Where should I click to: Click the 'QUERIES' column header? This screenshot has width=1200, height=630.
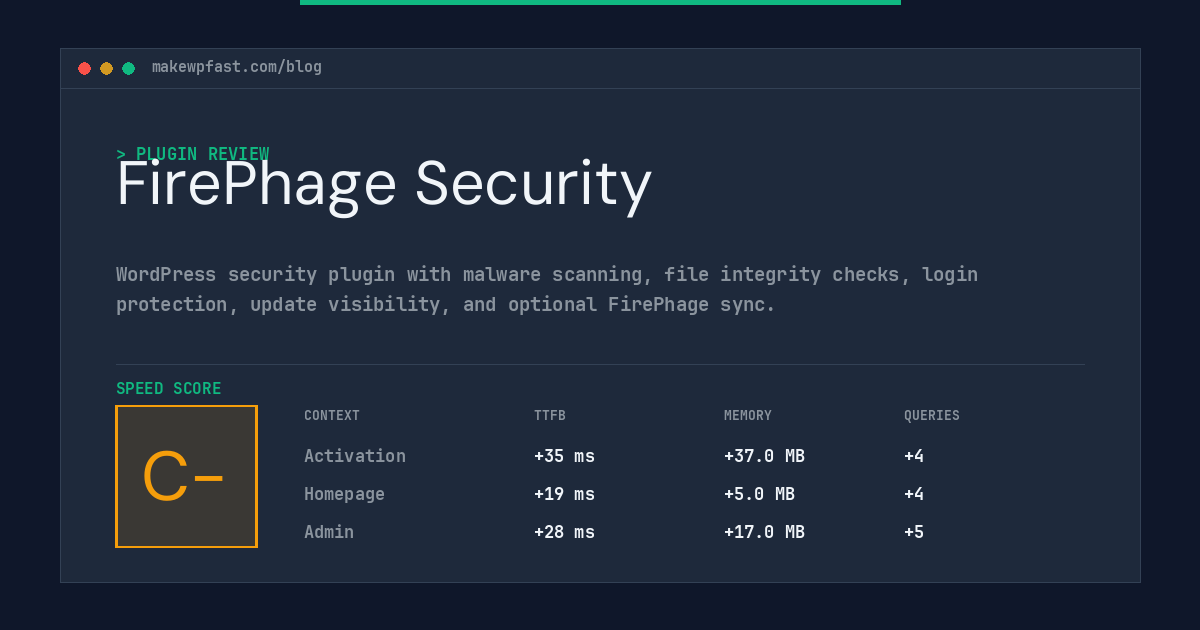(932, 416)
